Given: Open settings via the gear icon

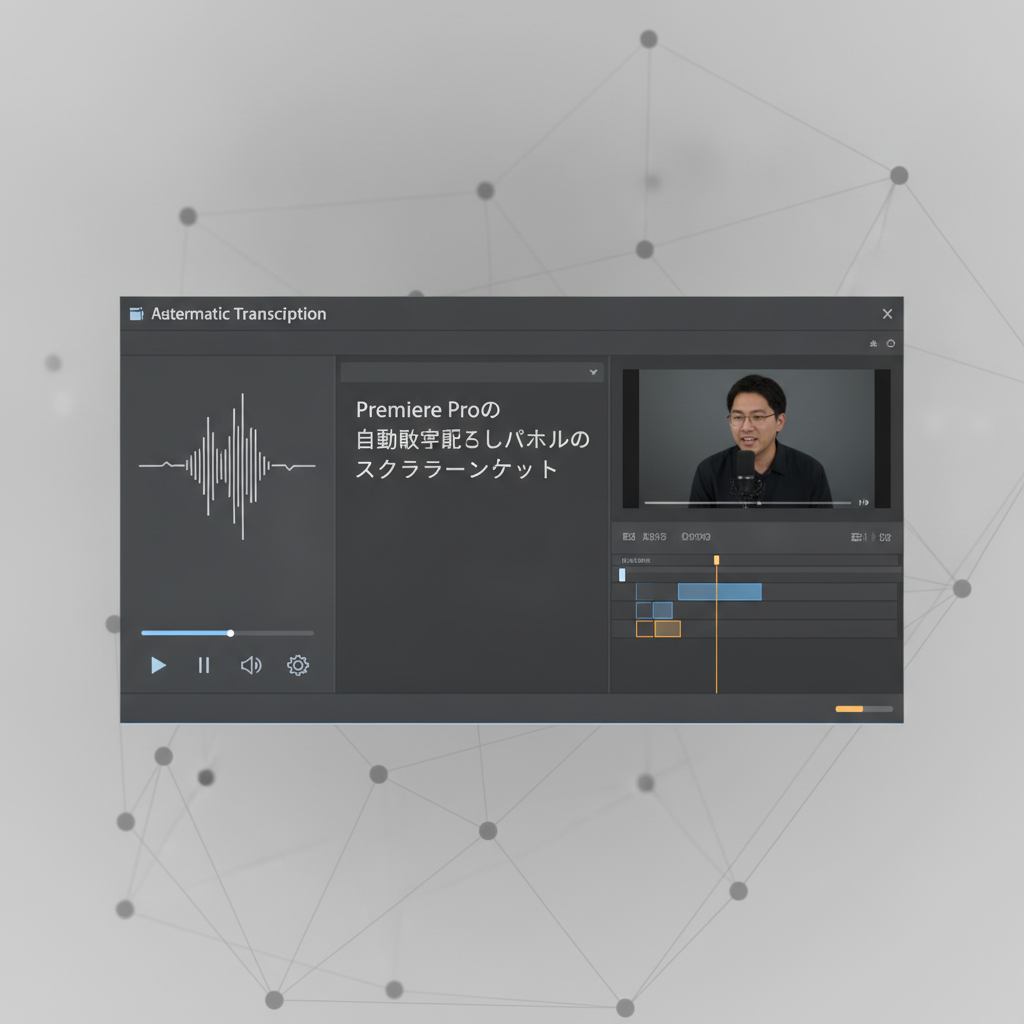Looking at the screenshot, I should coord(298,665).
